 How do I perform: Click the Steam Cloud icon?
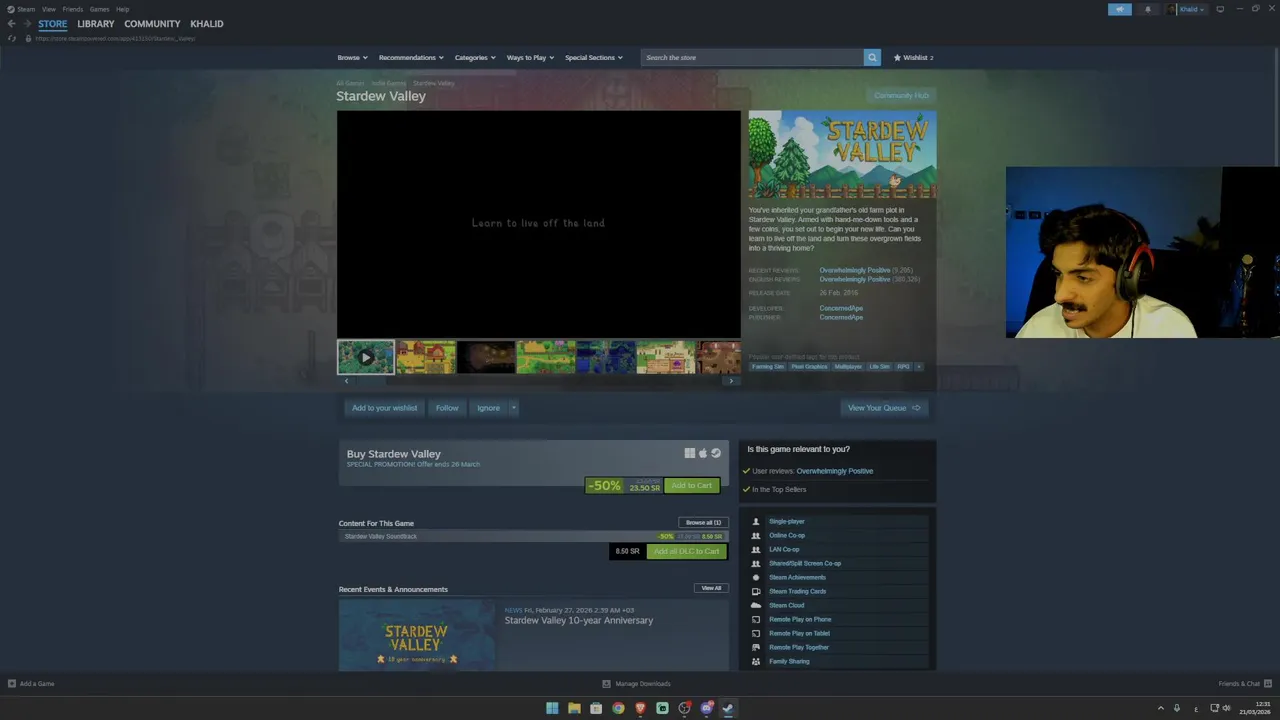pyautogui.click(x=756, y=605)
